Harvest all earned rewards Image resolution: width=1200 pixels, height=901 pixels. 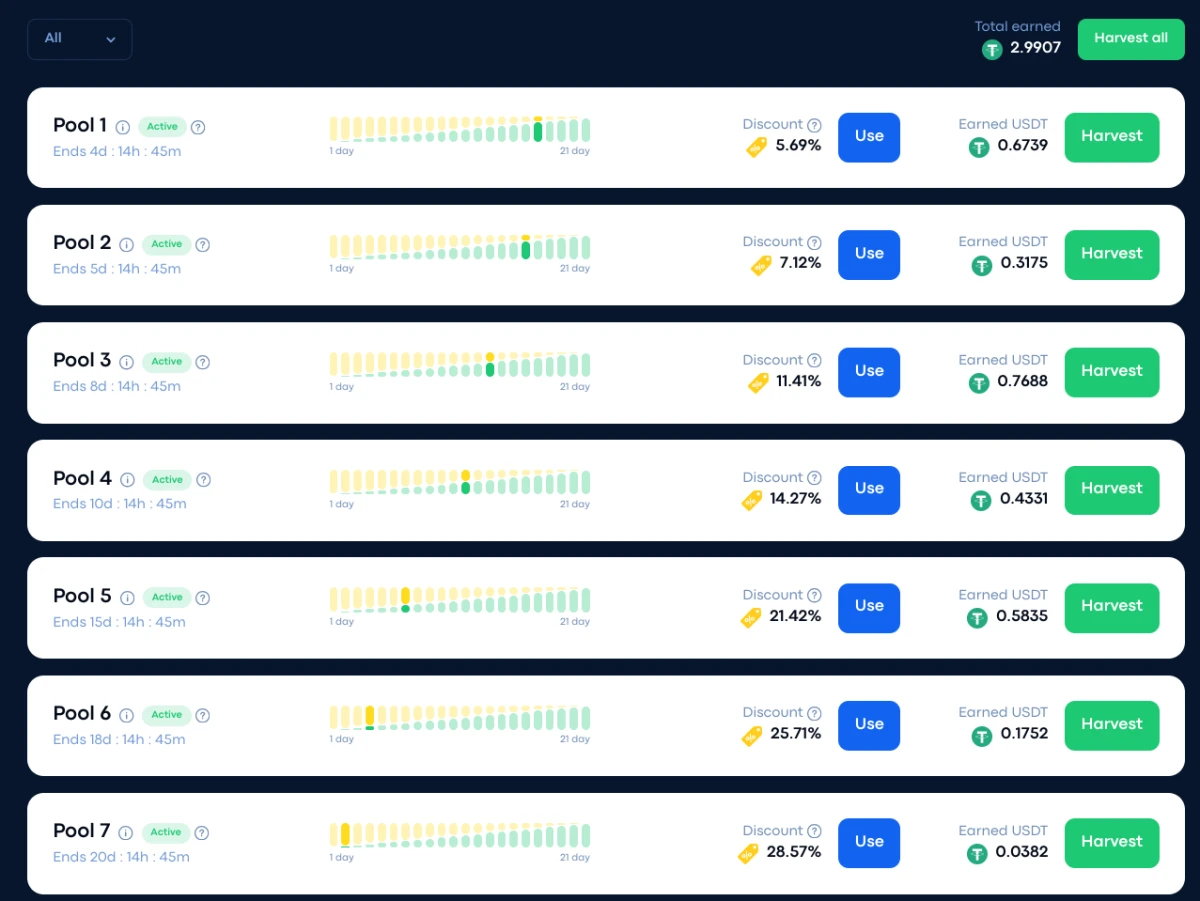pos(1131,39)
